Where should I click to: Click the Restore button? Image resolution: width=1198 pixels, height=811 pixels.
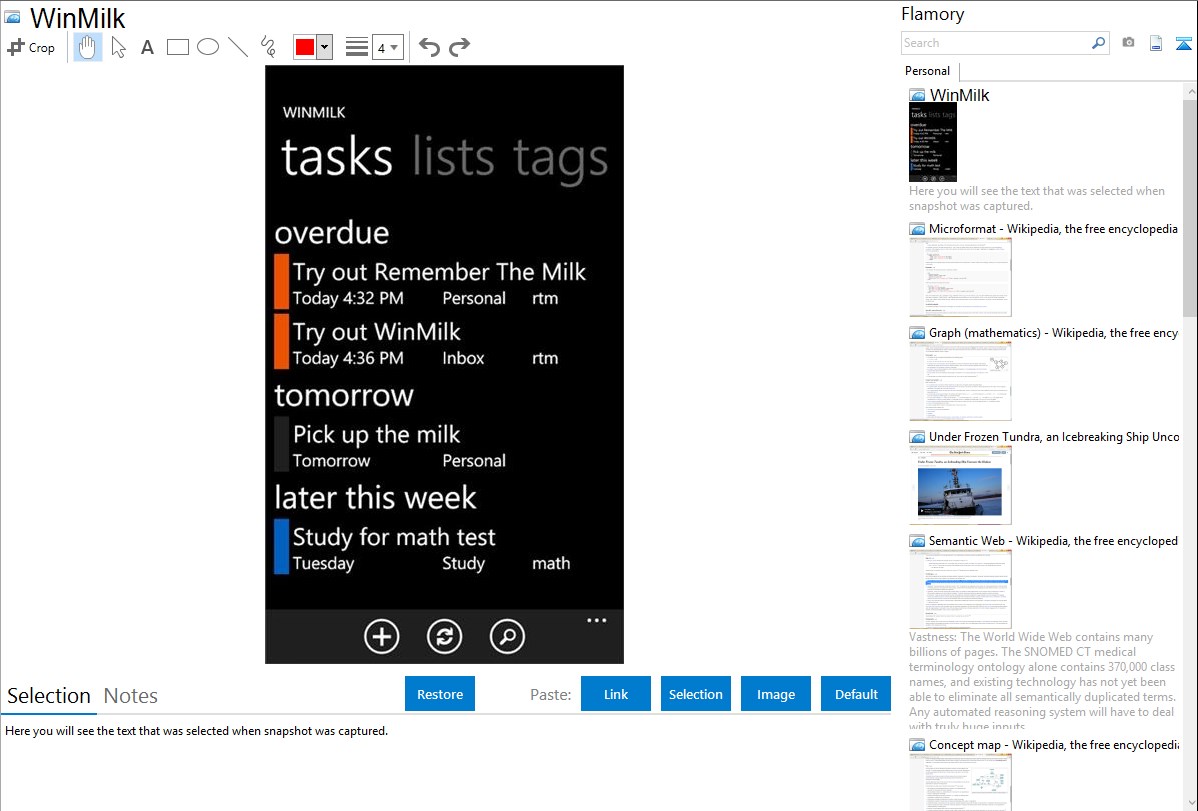(x=440, y=694)
